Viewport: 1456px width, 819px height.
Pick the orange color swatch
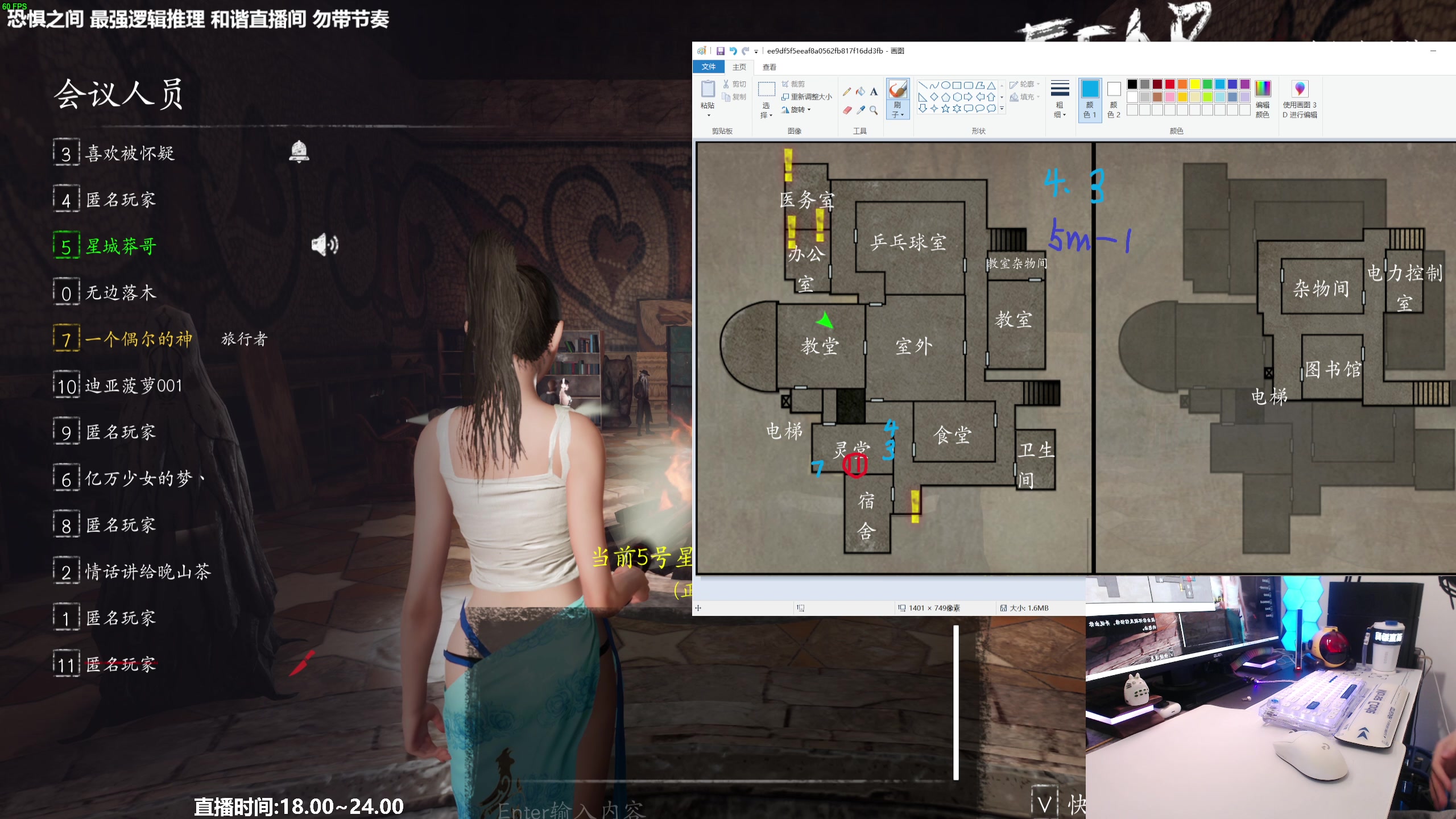(1182, 85)
